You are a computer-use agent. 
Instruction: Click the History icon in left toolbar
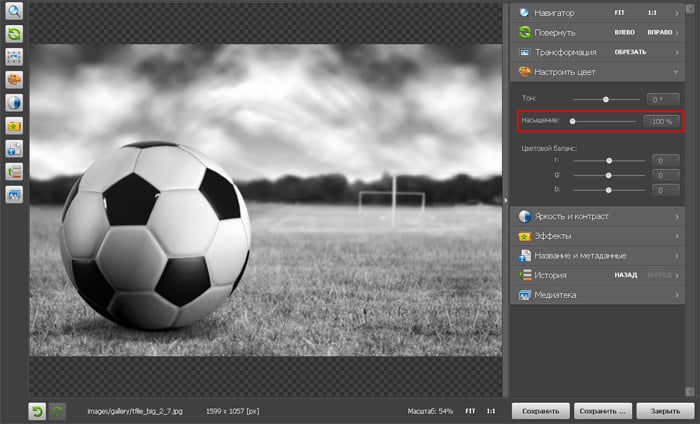pos(14,172)
